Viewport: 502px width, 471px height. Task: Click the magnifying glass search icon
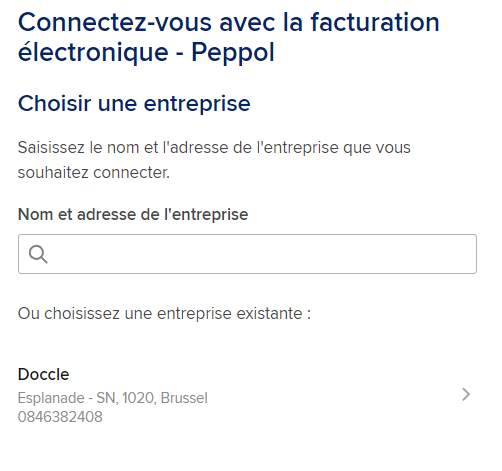(x=38, y=254)
